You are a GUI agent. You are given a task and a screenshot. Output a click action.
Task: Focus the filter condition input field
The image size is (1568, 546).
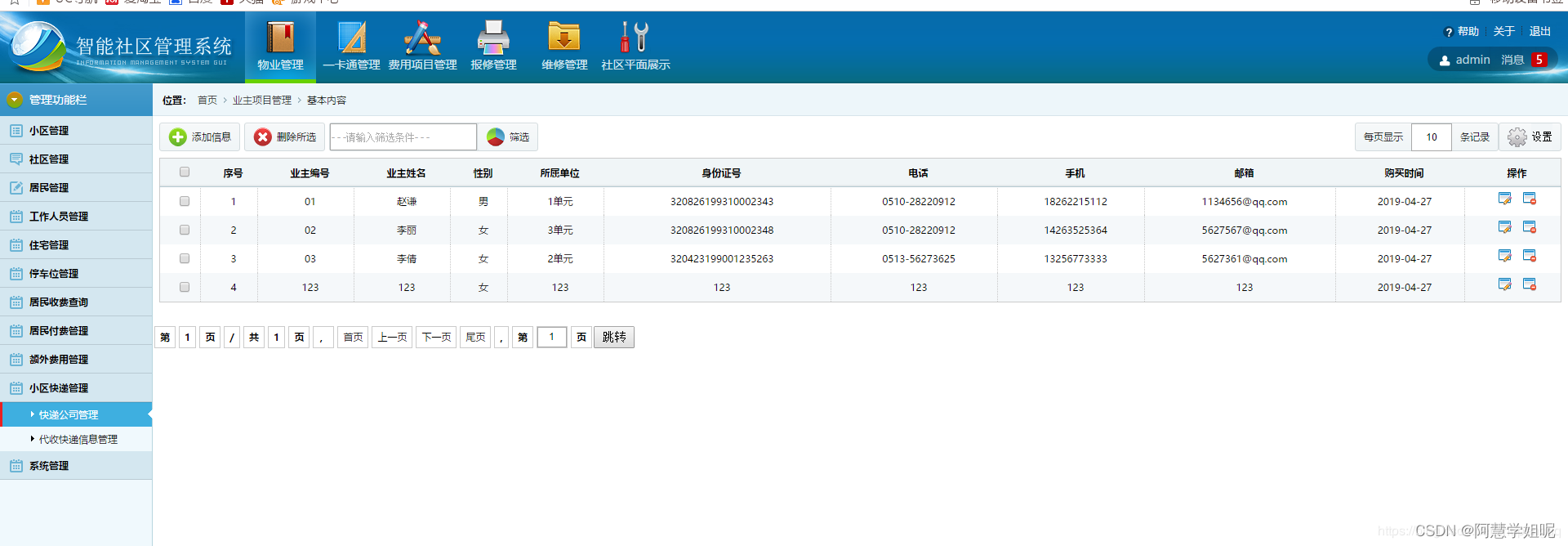(403, 137)
